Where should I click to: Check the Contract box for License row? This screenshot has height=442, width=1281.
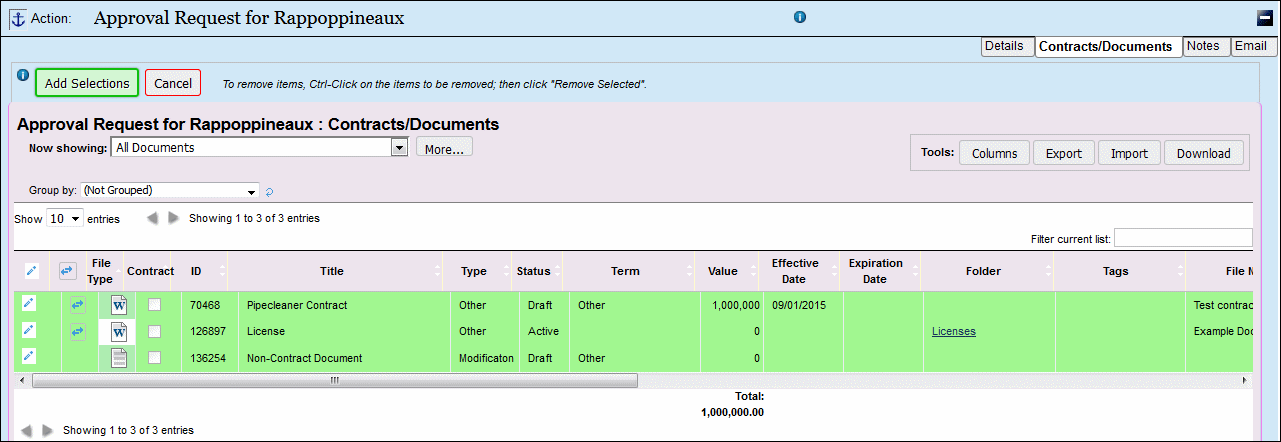(154, 331)
